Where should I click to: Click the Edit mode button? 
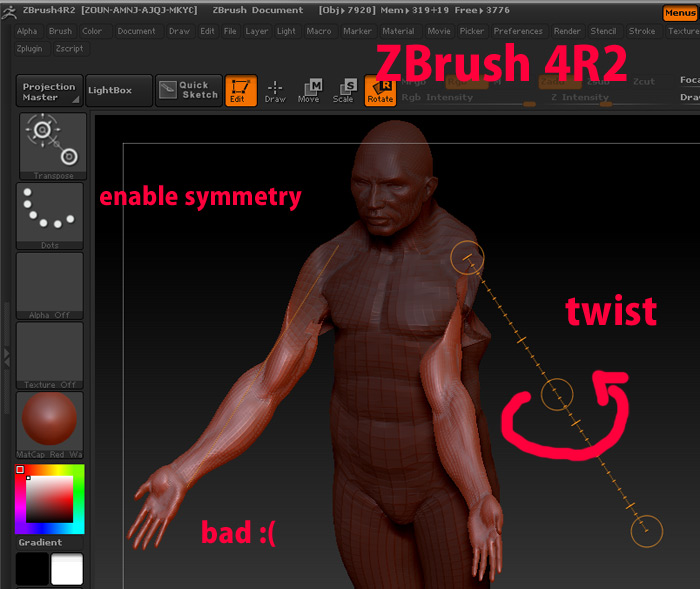point(241,91)
